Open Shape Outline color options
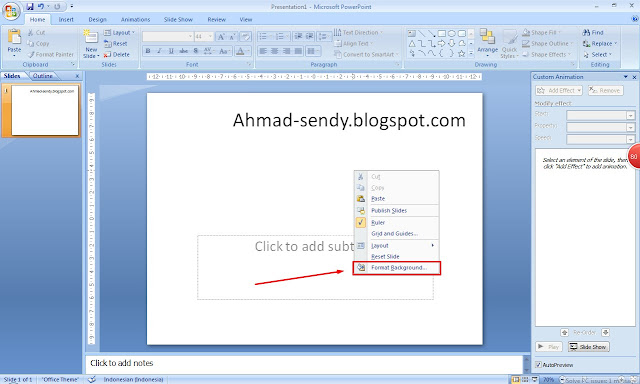 click(x=548, y=43)
